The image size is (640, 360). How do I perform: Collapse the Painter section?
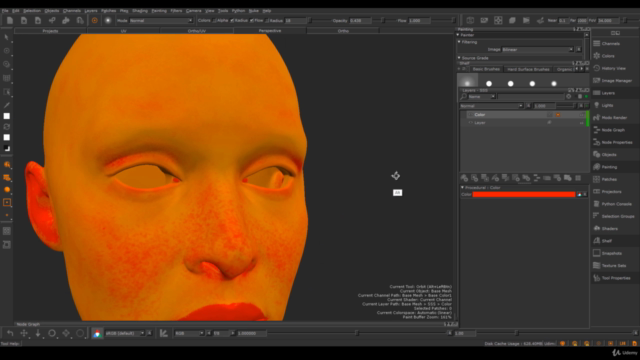[x=458, y=35]
